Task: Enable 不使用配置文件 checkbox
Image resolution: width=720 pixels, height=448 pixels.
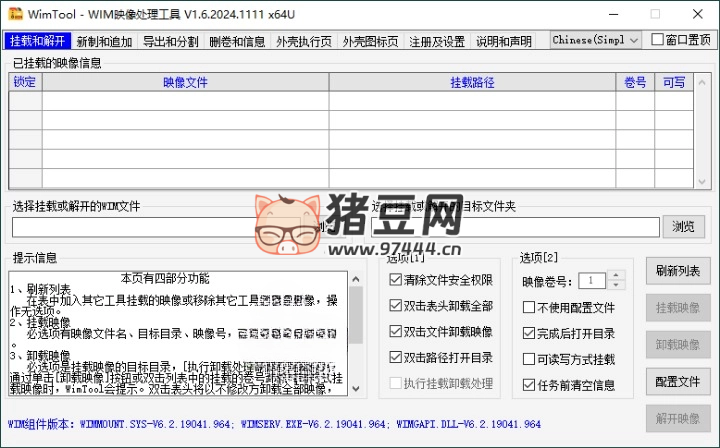Action: 529,307
